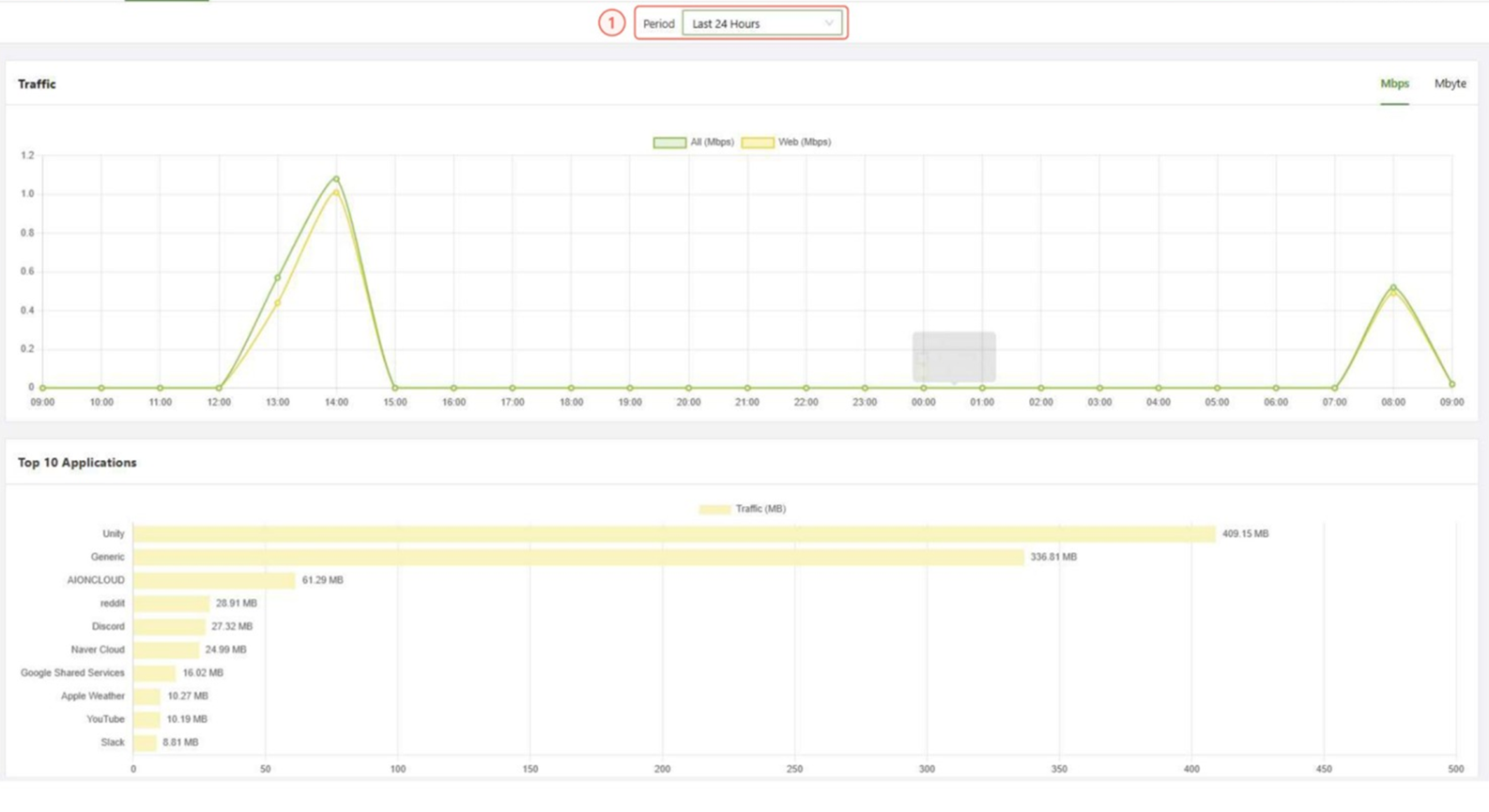The image size is (1489, 812).
Task: Switch to the Mbyte tab
Action: pyautogui.click(x=1450, y=84)
